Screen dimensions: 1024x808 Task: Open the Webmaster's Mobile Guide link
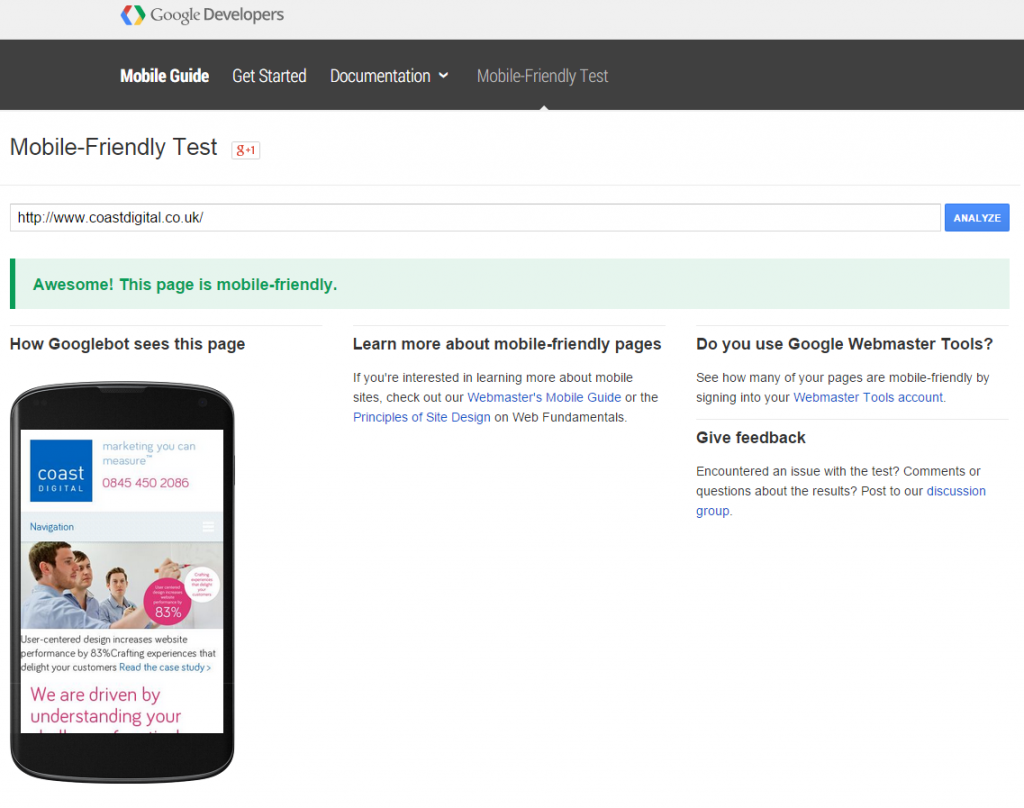tap(544, 397)
